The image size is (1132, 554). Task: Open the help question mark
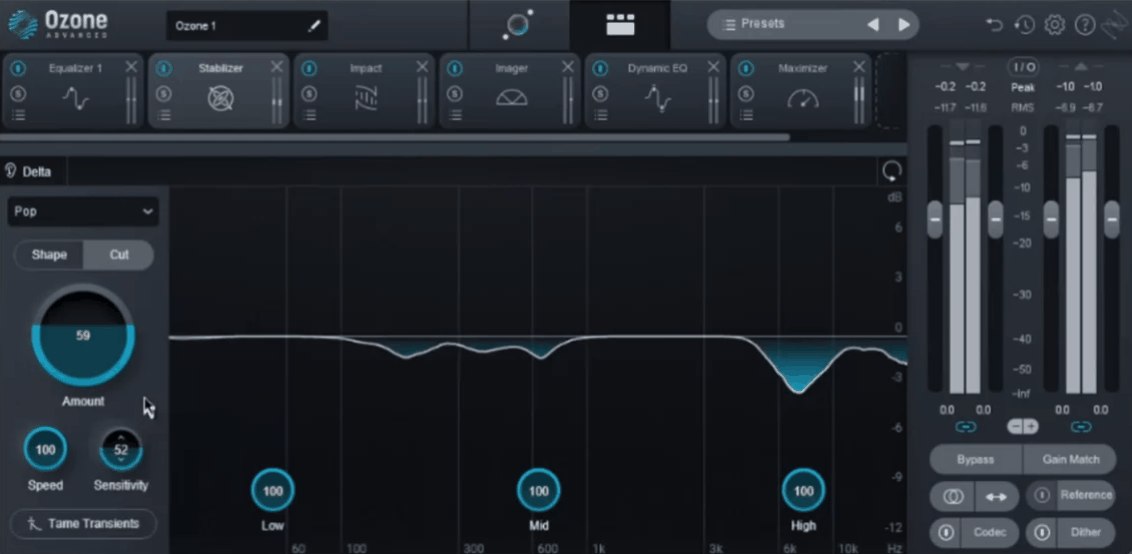pyautogui.click(x=1085, y=25)
